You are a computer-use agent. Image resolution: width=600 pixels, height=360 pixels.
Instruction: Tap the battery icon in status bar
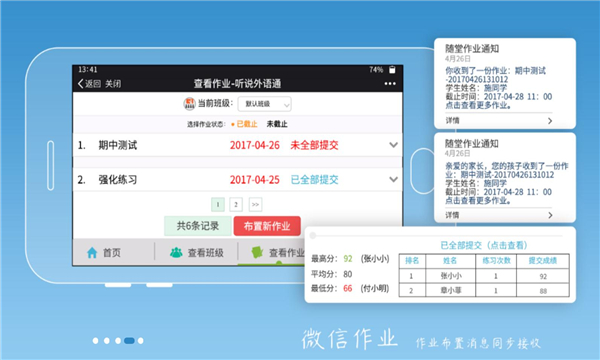[x=392, y=70]
